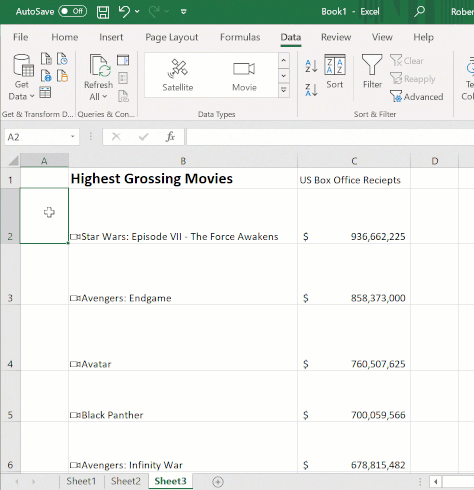The width and height of the screenshot is (474, 490).
Task: Click the Highest Grossing Movies title cell
Action: coord(183,178)
